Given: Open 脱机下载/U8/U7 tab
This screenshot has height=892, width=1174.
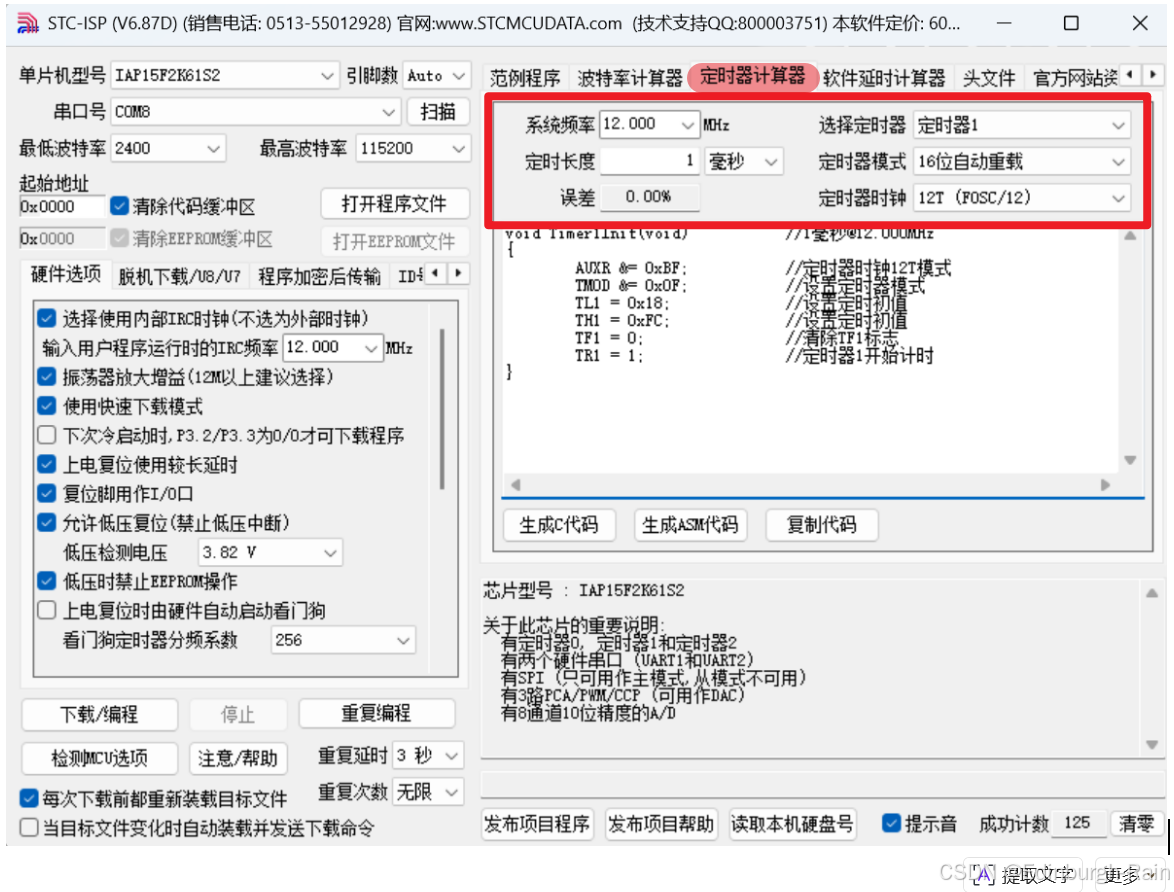Looking at the screenshot, I should pyautogui.click(x=180, y=276).
